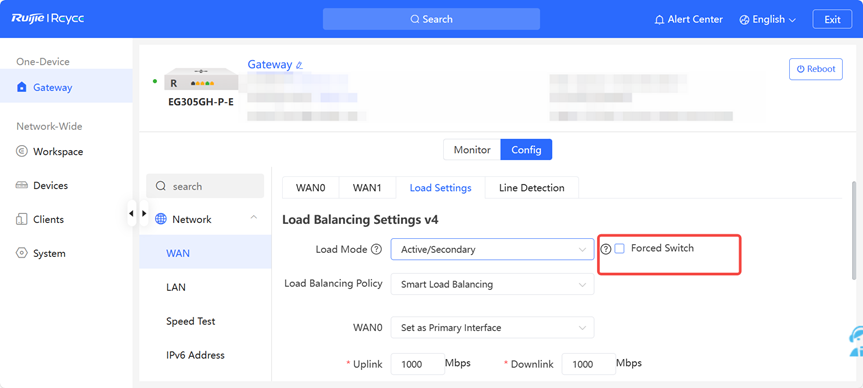The height and width of the screenshot is (388, 863).
Task: Focus the top Search bar
Action: click(431, 19)
